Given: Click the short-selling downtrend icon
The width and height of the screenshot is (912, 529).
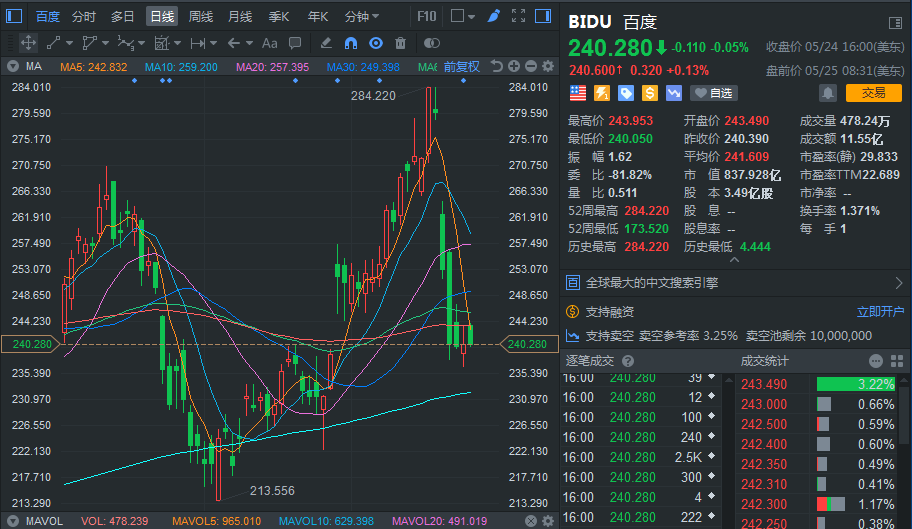Looking at the screenshot, I should [x=674, y=93].
